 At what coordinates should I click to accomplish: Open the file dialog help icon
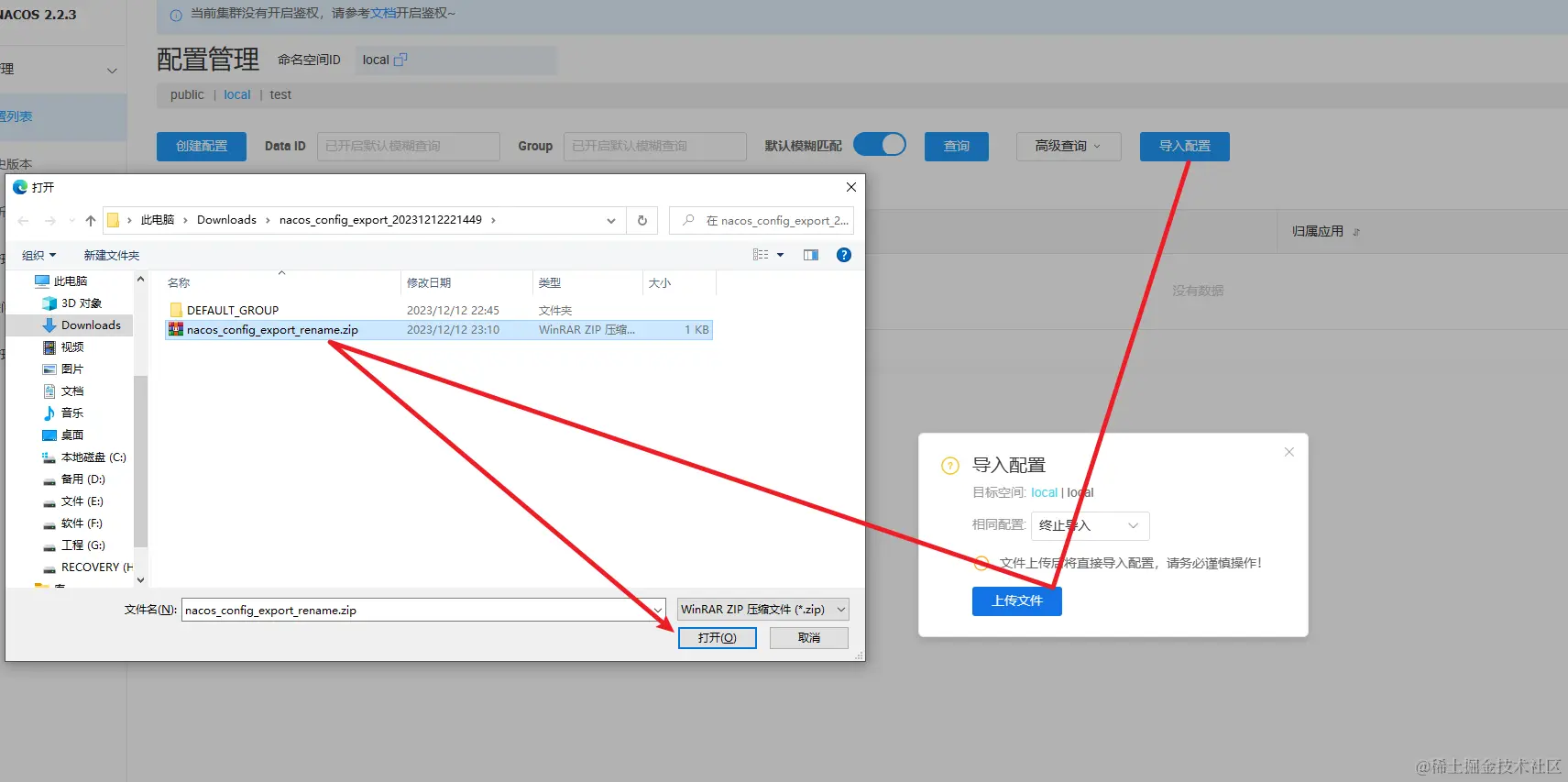[844, 255]
